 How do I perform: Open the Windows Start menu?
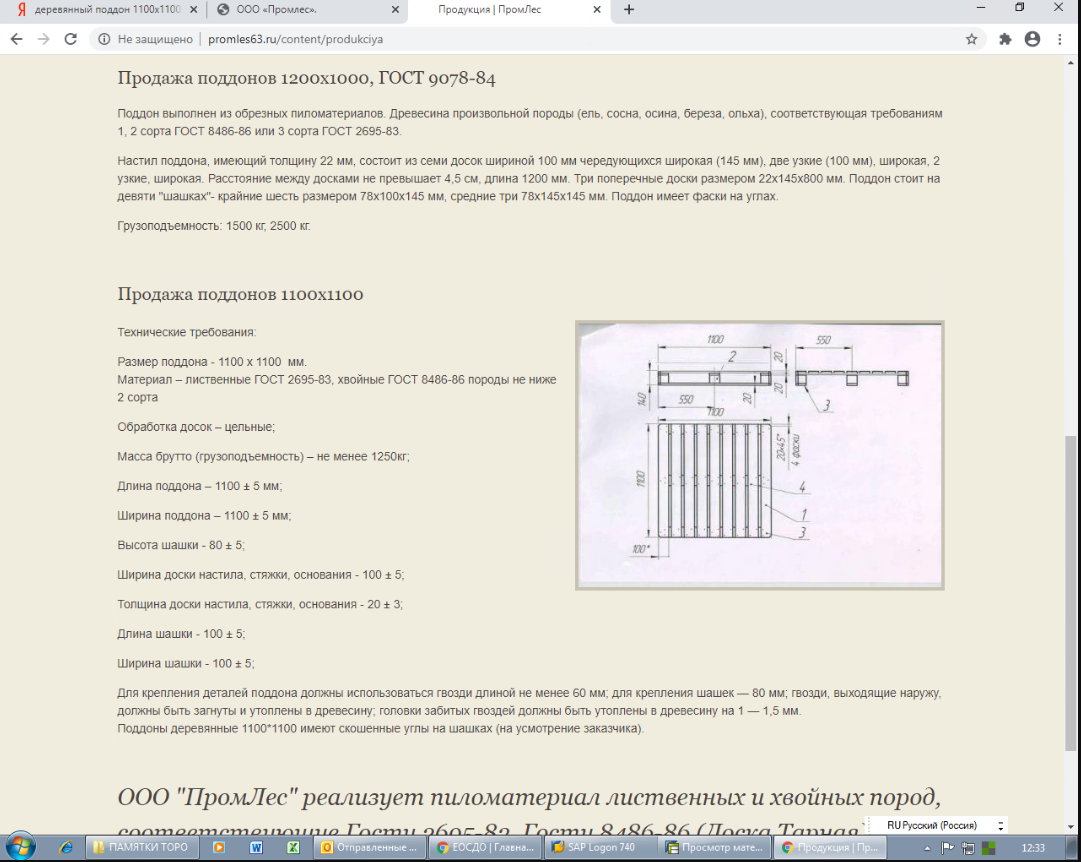point(20,847)
